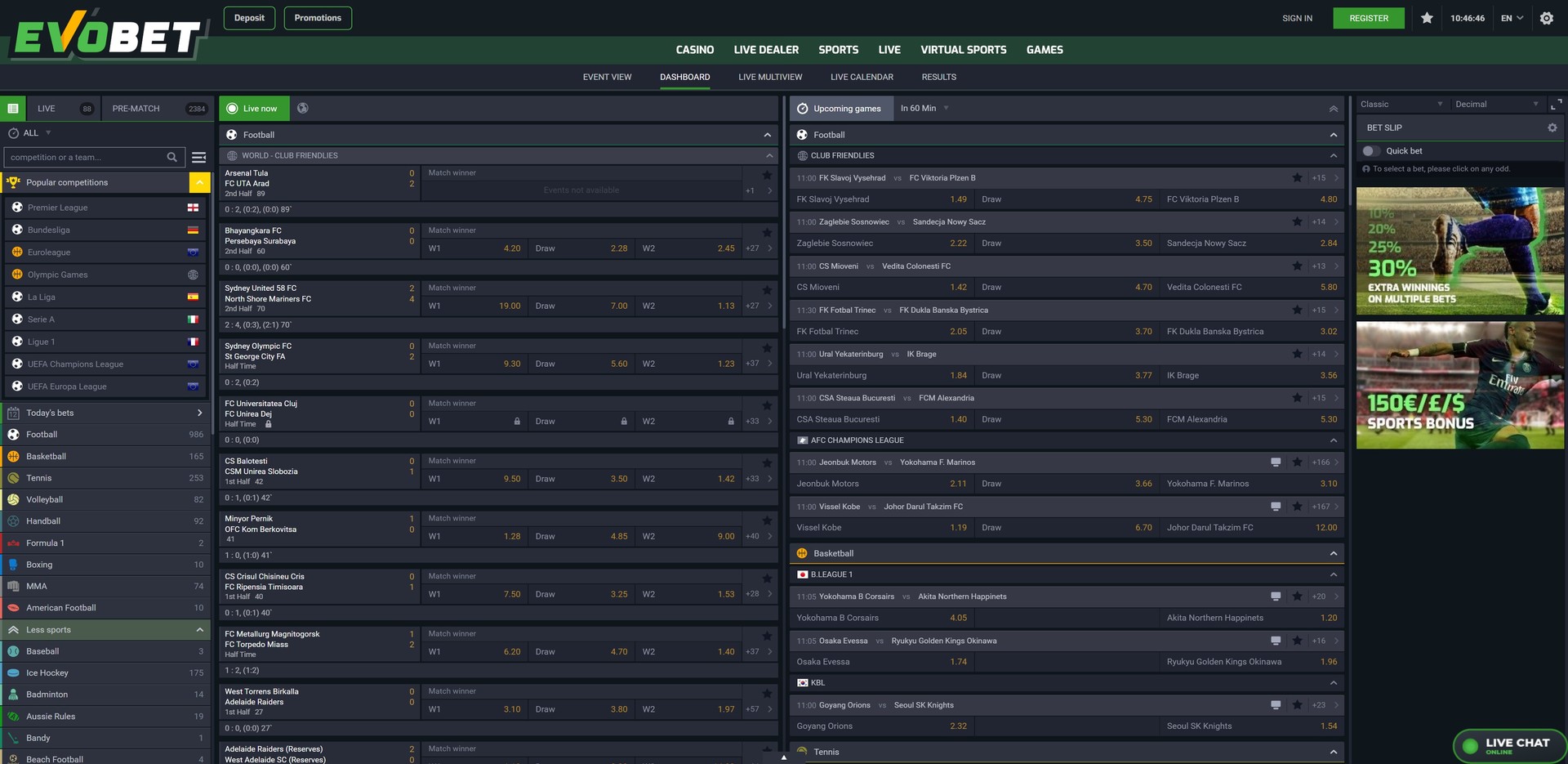Open the LIVE DEALER menu
The image size is (1568, 764).
tap(766, 50)
